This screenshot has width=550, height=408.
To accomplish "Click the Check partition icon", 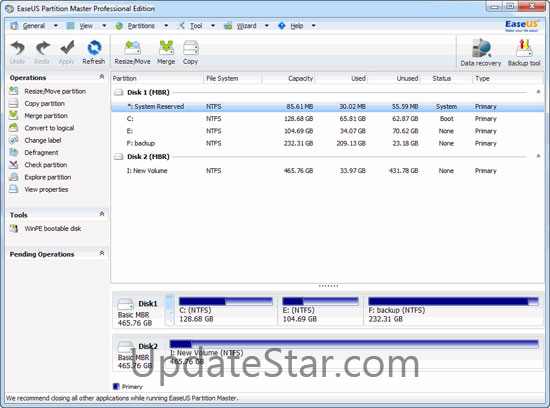I will point(14,165).
